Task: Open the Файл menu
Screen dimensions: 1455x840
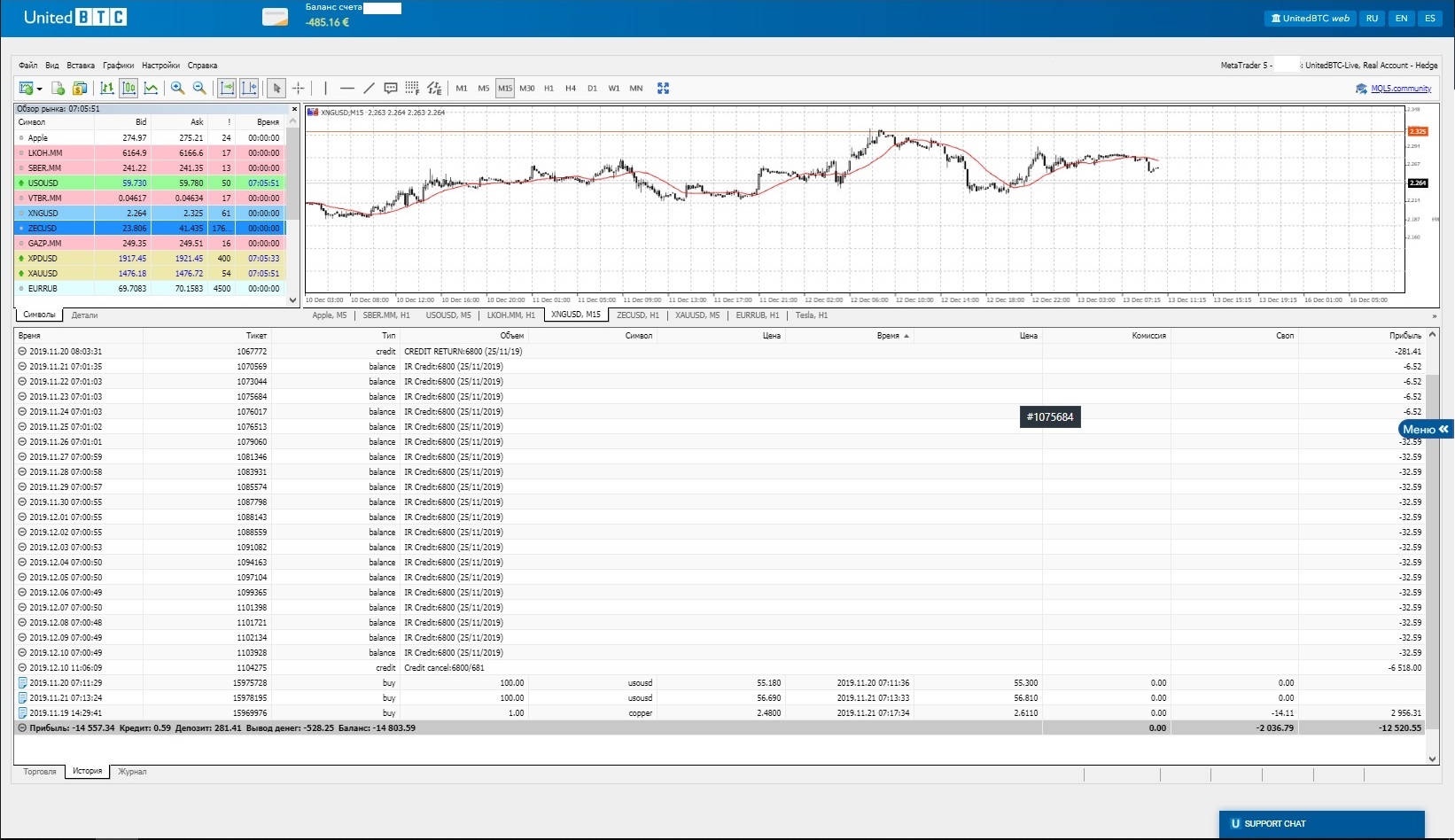Action: tap(28, 66)
